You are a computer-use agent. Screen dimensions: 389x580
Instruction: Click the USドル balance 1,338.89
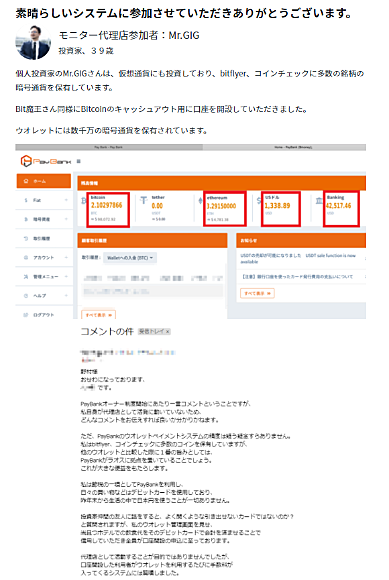click(277, 206)
